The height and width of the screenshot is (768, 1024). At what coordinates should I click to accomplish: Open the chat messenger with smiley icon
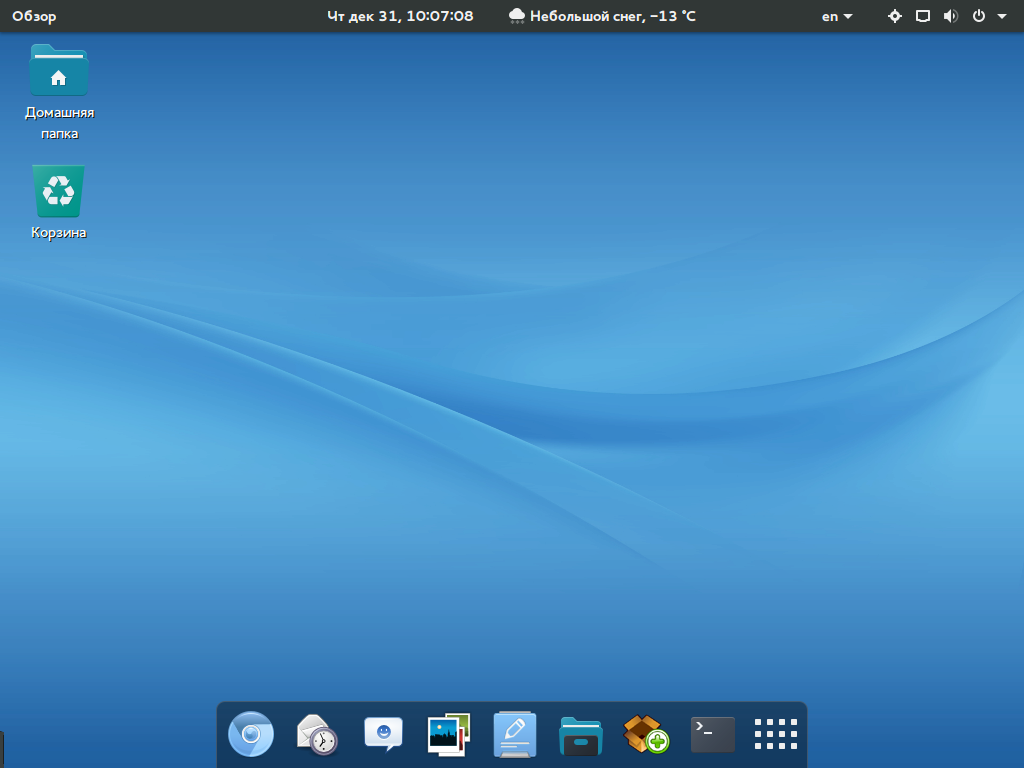(x=383, y=735)
